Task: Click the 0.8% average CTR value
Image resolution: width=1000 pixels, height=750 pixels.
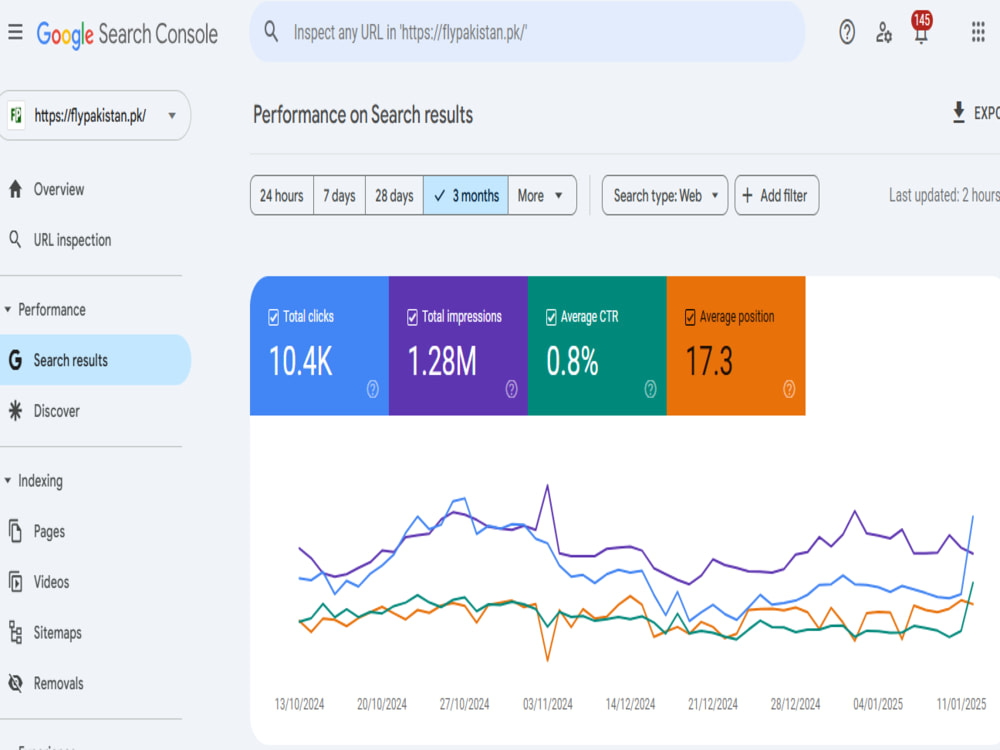Action: [572, 361]
